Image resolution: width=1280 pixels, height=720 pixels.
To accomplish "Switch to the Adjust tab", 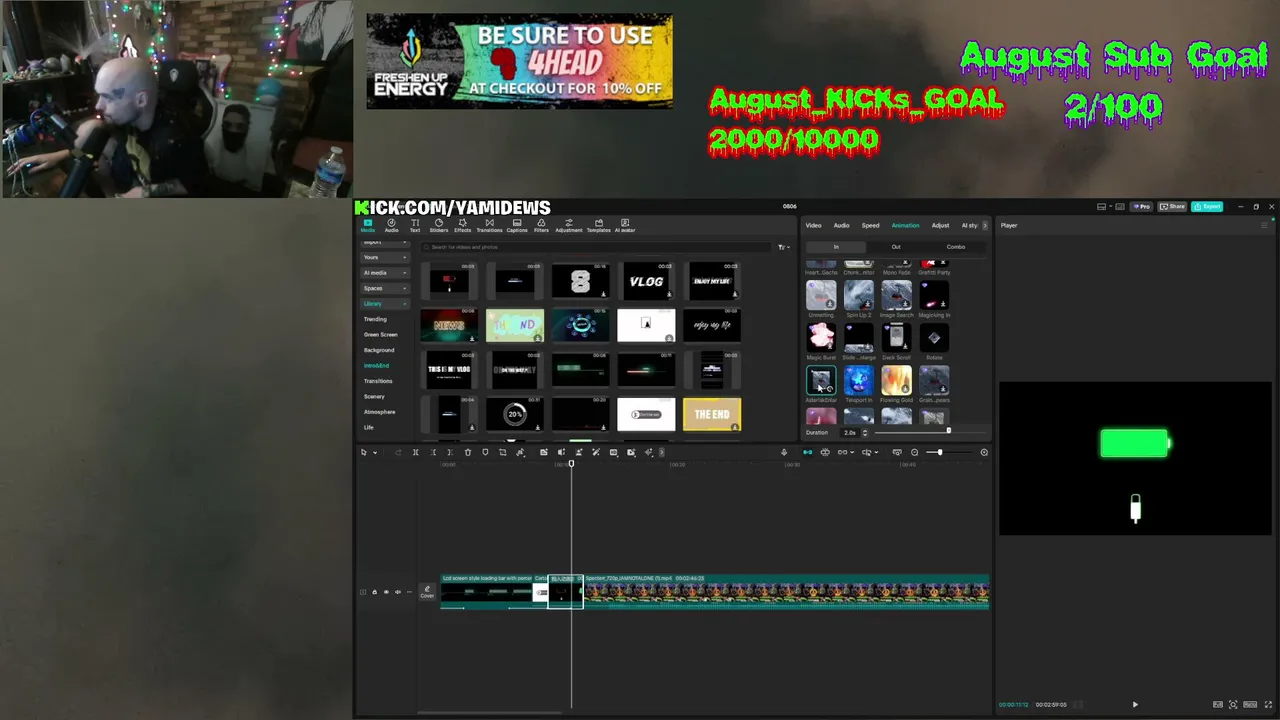I will (940, 225).
